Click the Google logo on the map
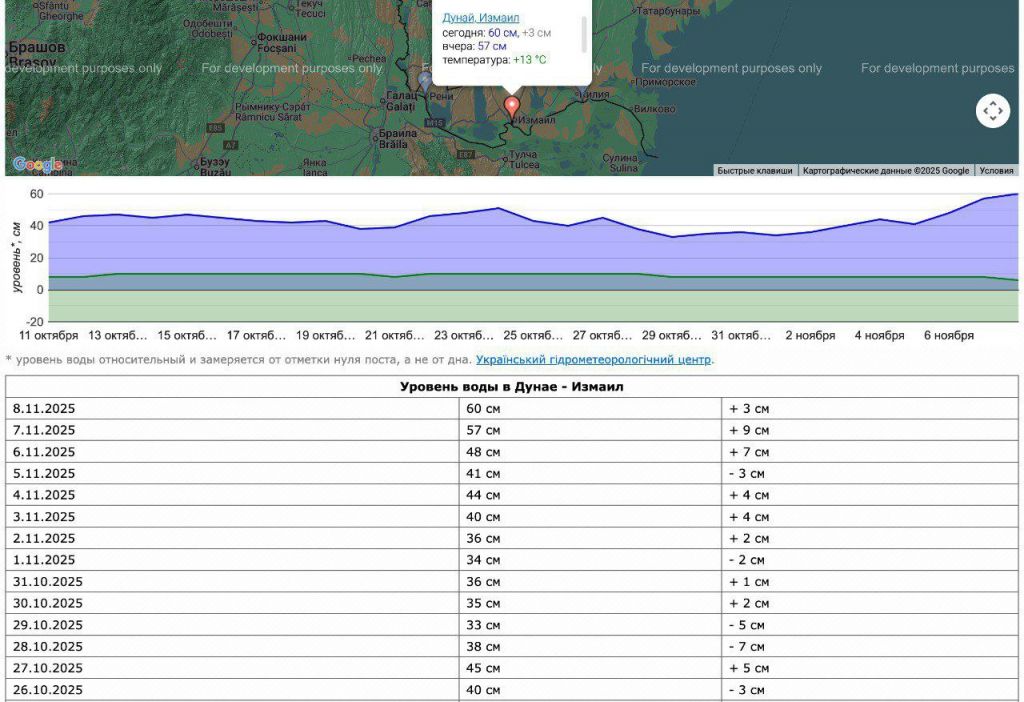This screenshot has height=702, width=1024. 37,164
